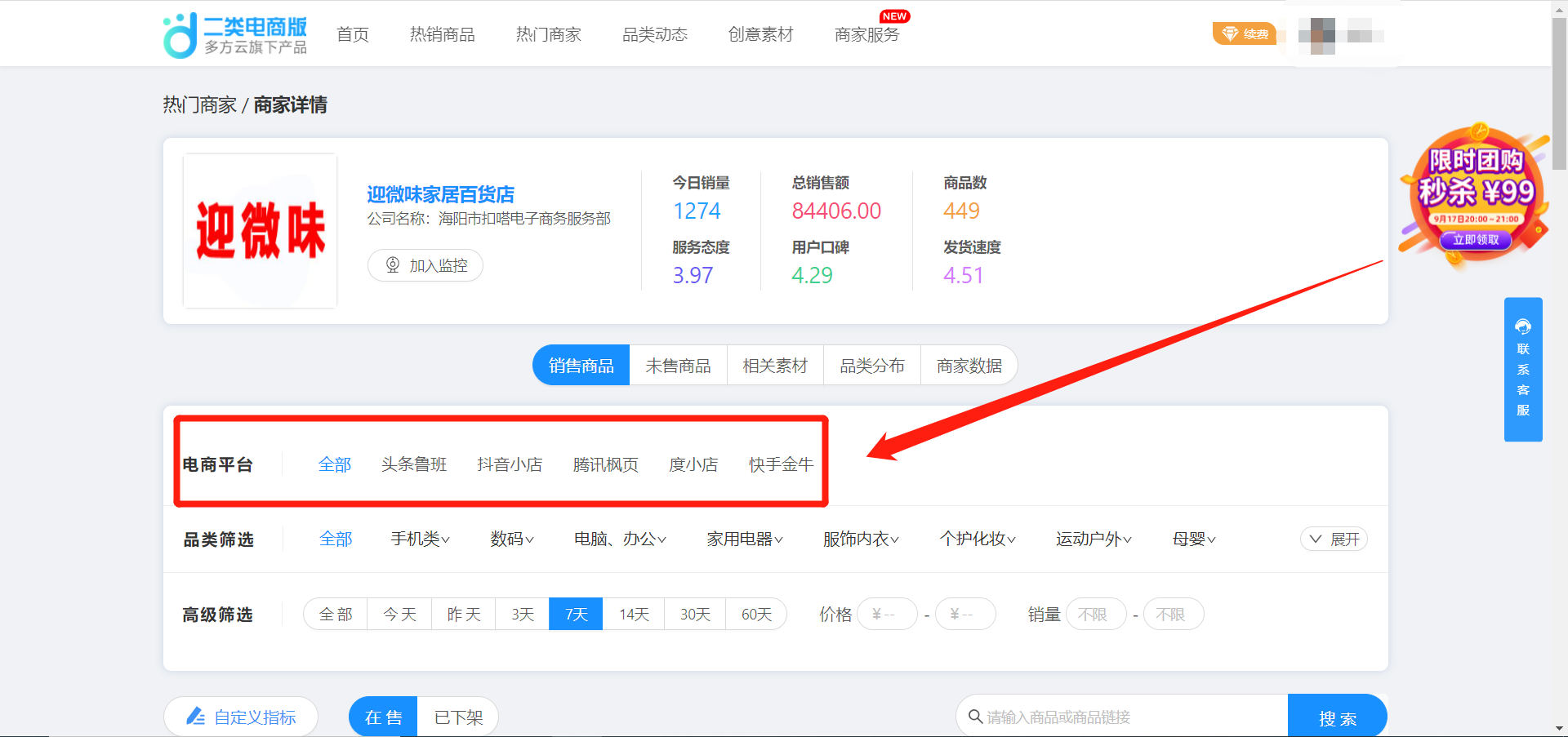Open the 创意素材 nav item
Screen dimensions: 1568x737
click(x=760, y=34)
